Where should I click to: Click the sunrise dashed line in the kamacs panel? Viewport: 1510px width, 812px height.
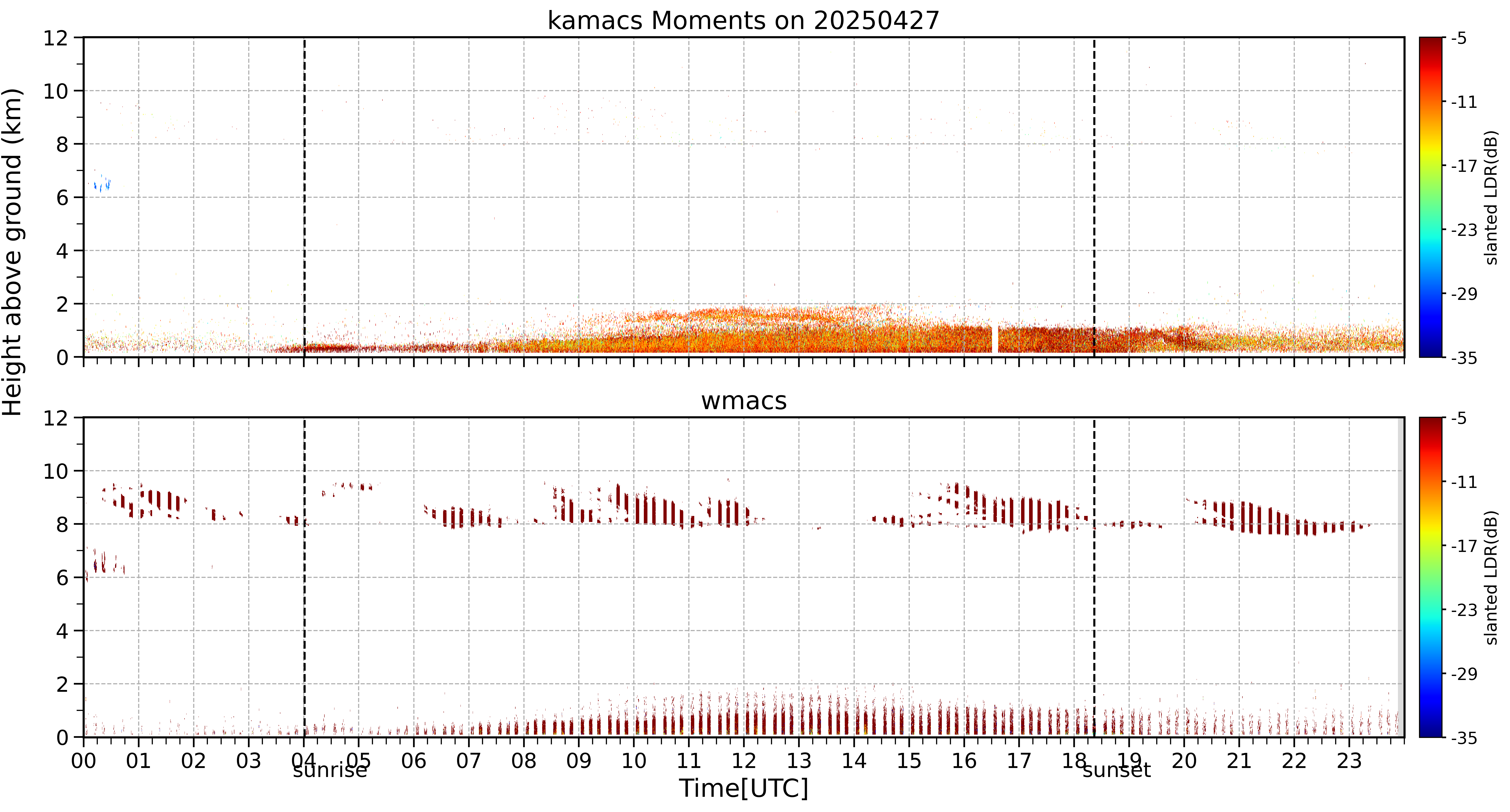tap(304, 197)
